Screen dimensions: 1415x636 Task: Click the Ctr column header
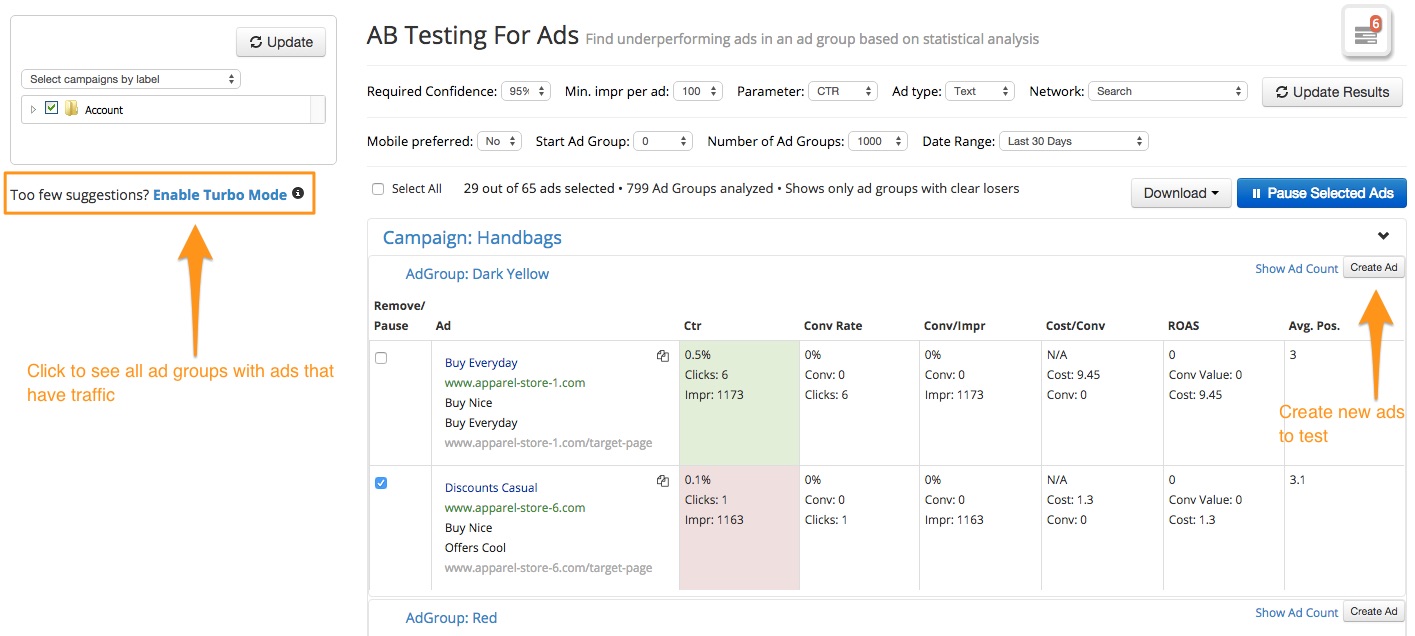point(693,325)
